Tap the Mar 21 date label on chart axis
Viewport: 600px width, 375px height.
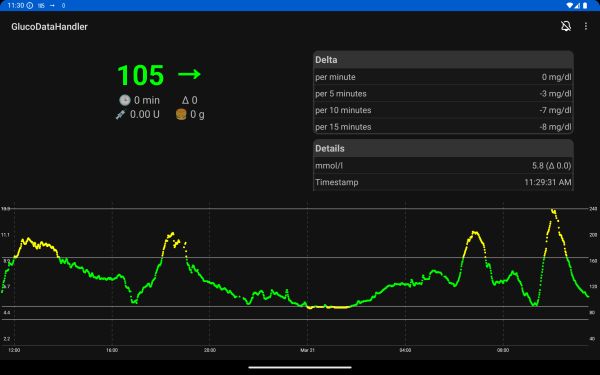pyautogui.click(x=307, y=350)
